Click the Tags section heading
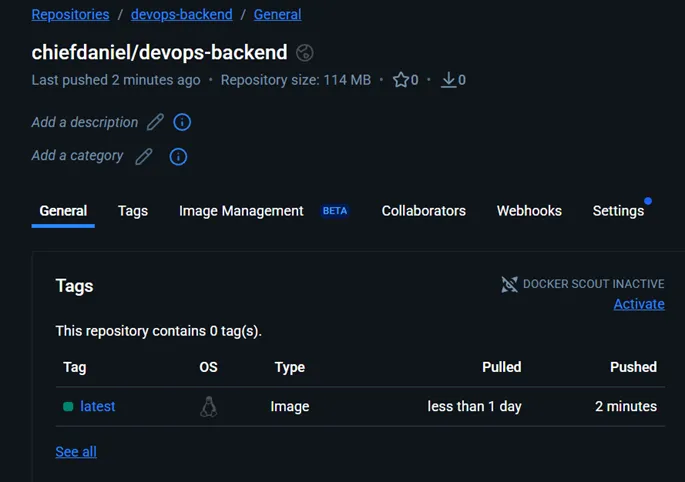Screen dimensions: 685x482 click(x=74, y=286)
